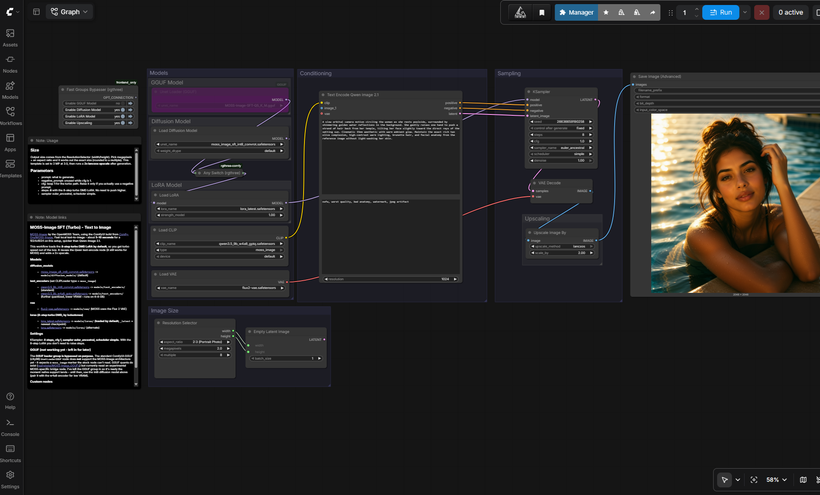
Task: Open the clip_name combo in Load CLIP
Action: pos(220,244)
